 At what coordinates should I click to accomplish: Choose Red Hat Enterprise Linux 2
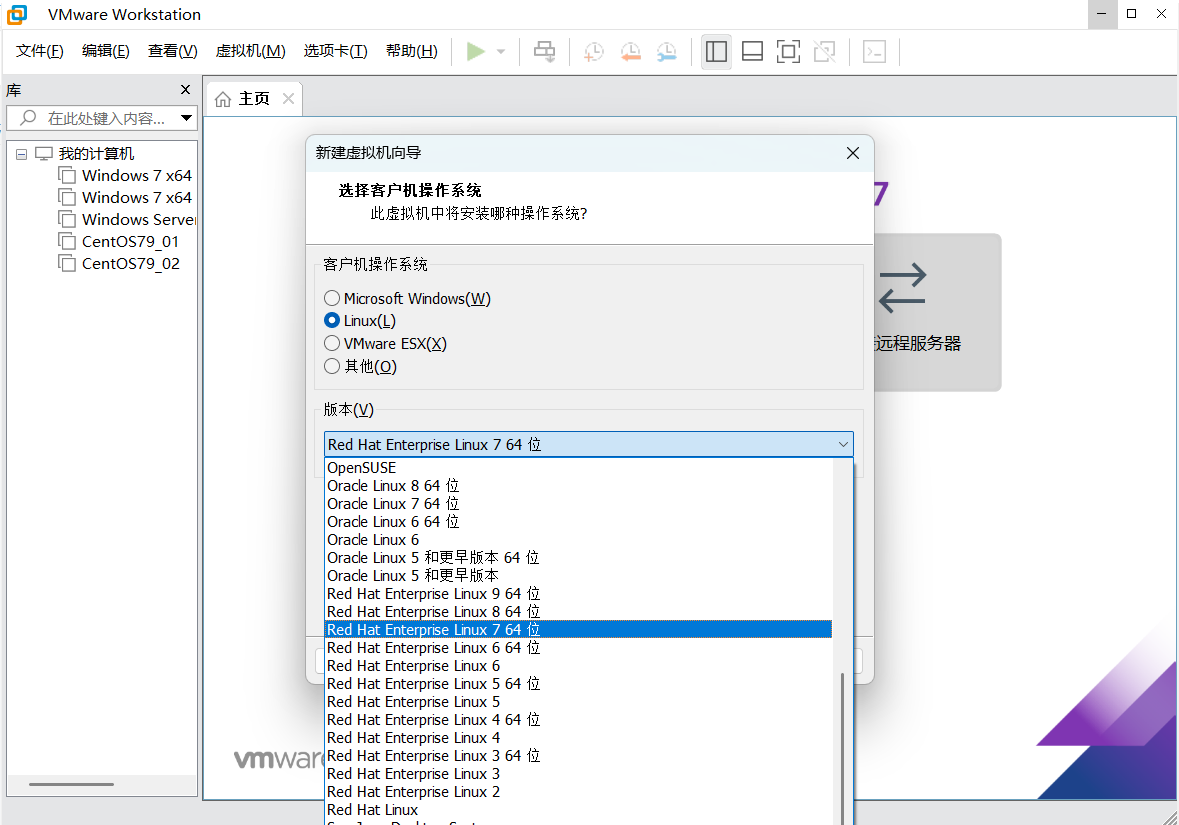(578, 792)
